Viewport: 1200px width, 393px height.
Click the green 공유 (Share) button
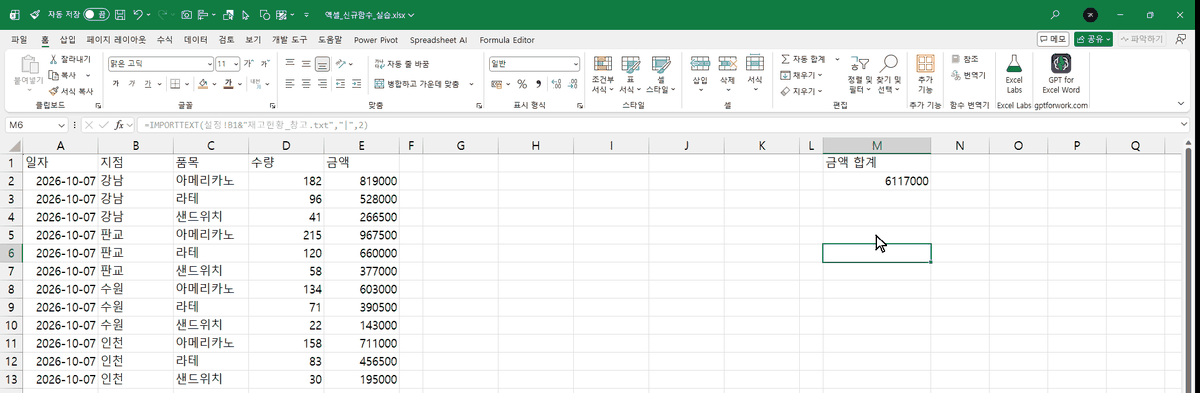[1094, 39]
